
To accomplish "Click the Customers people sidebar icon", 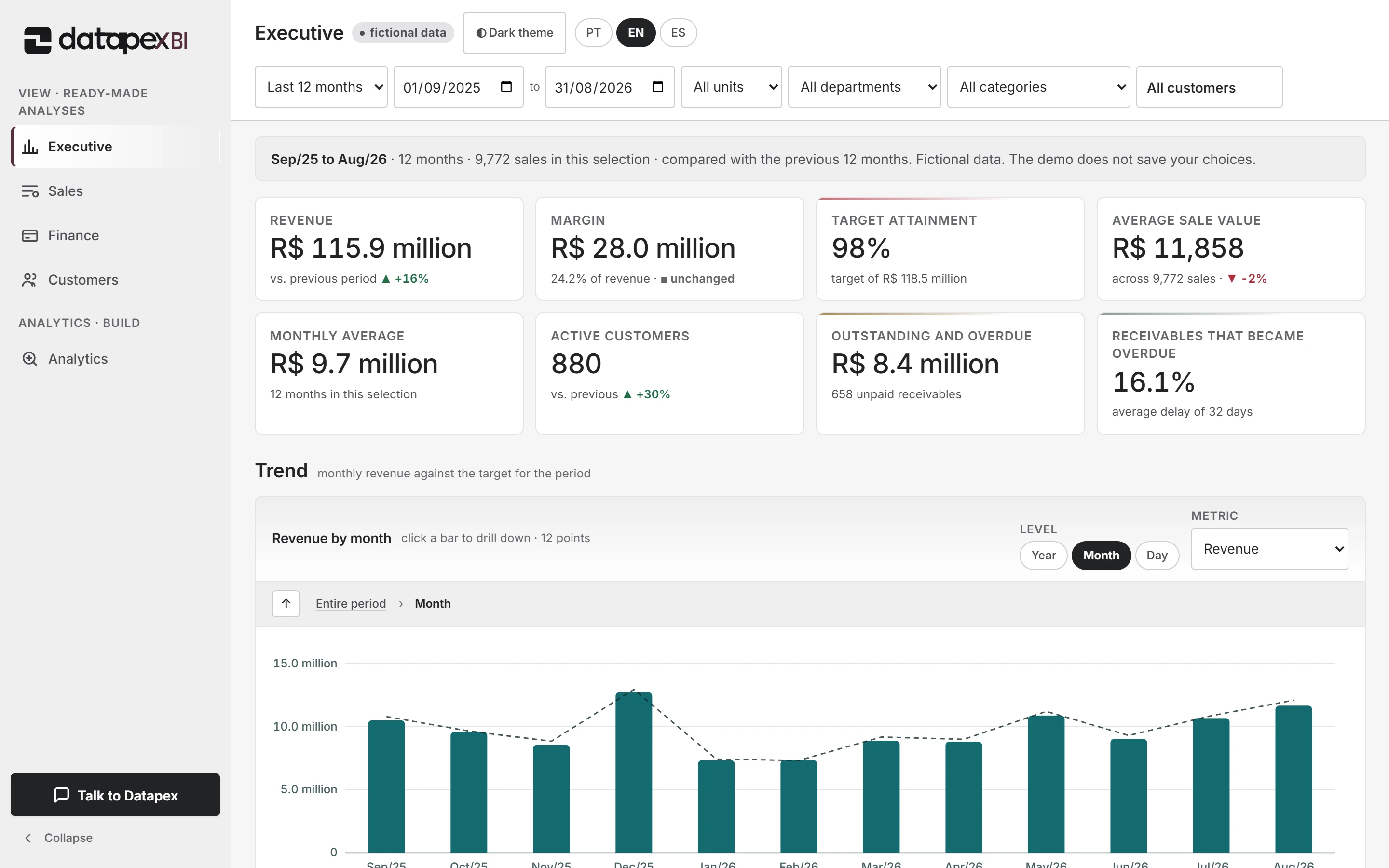I will tap(30, 280).
